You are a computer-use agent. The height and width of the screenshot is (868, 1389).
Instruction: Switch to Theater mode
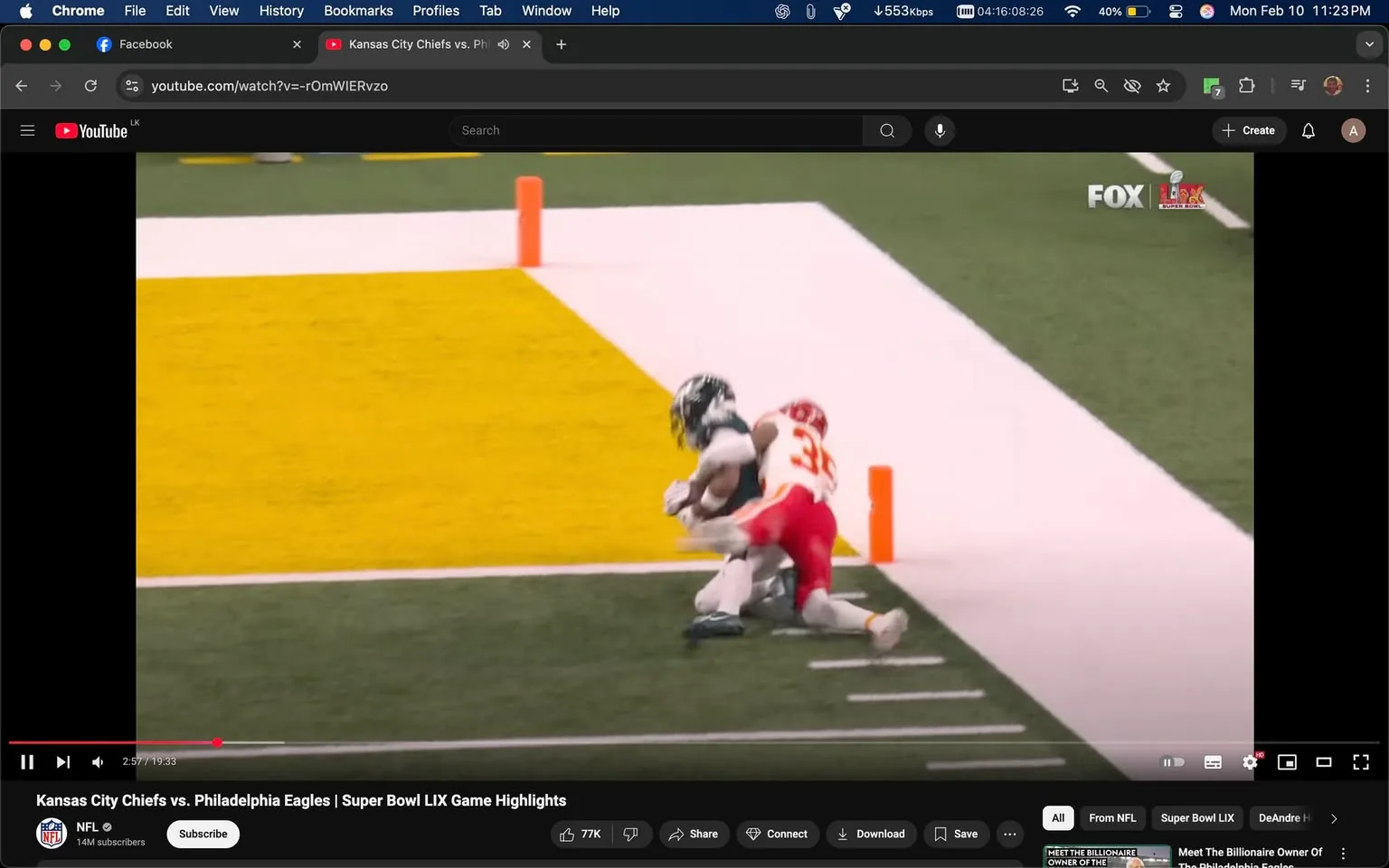[1324, 761]
